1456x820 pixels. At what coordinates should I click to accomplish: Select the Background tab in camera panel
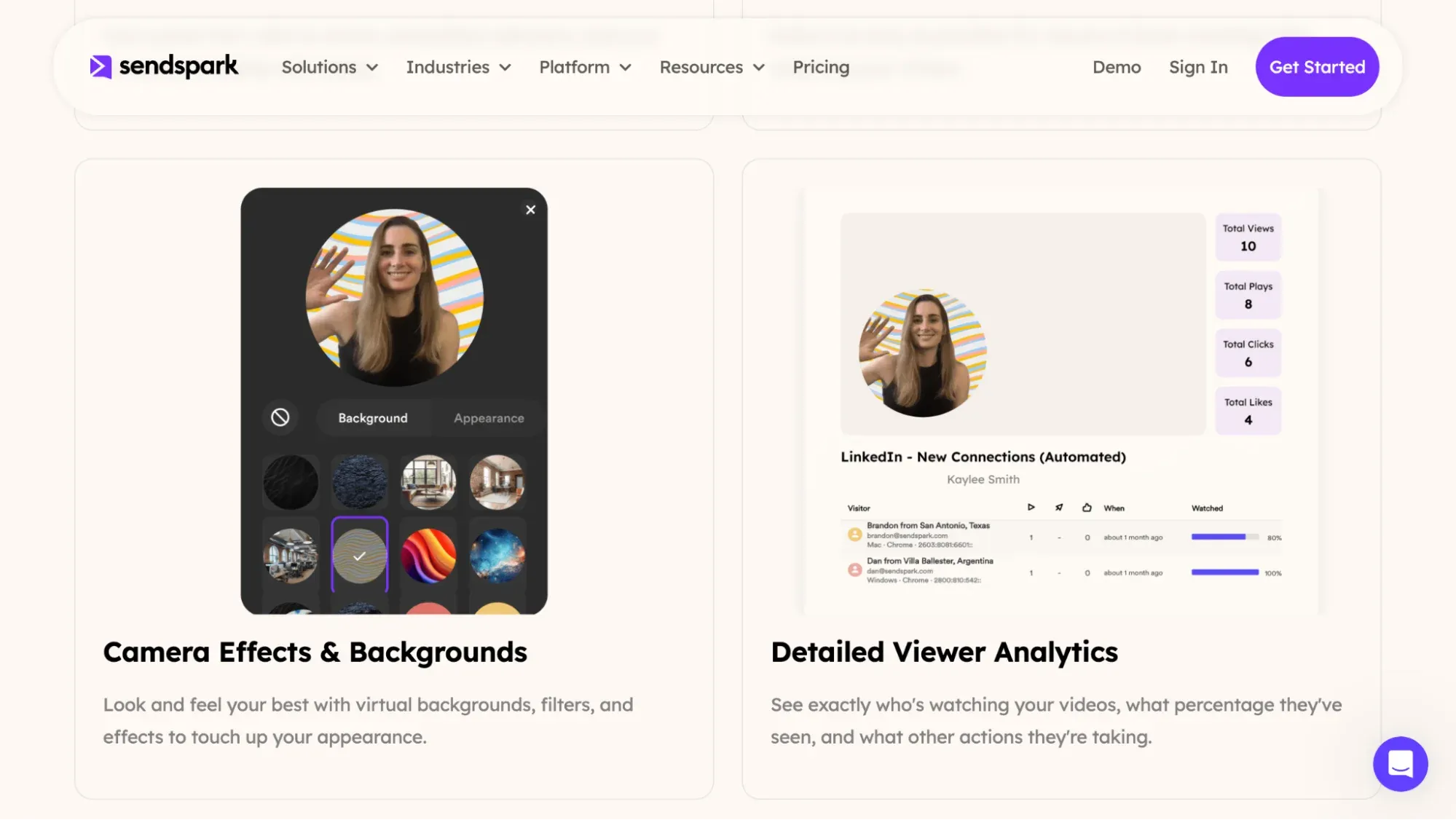click(373, 418)
